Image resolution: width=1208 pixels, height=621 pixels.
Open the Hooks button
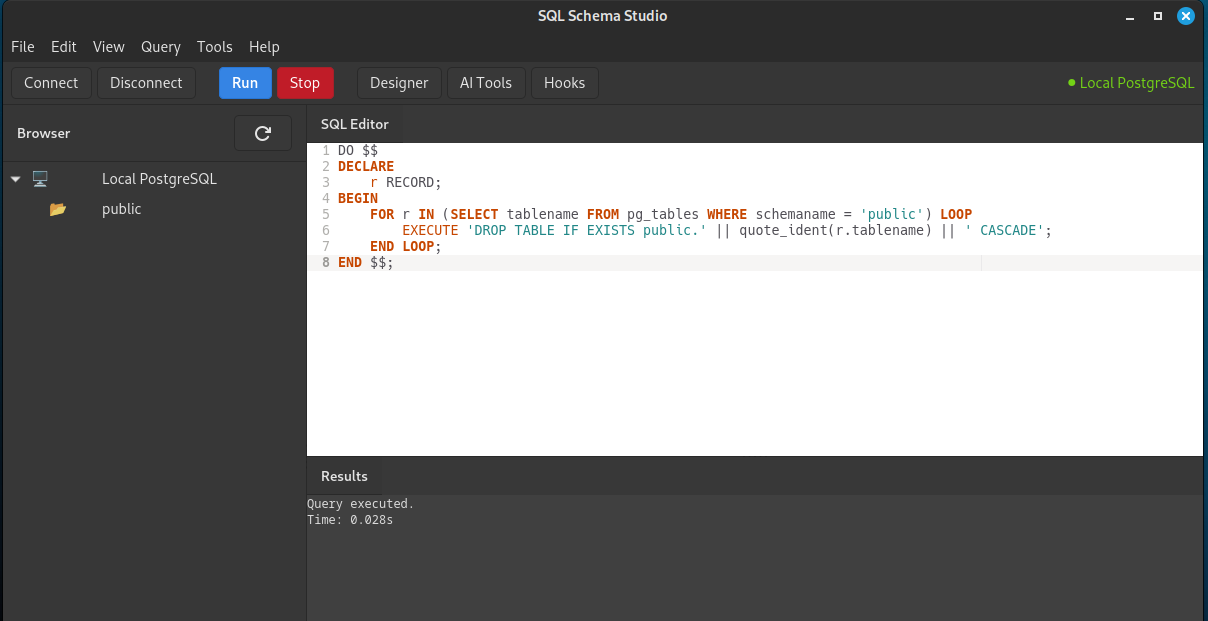pyautogui.click(x=565, y=83)
